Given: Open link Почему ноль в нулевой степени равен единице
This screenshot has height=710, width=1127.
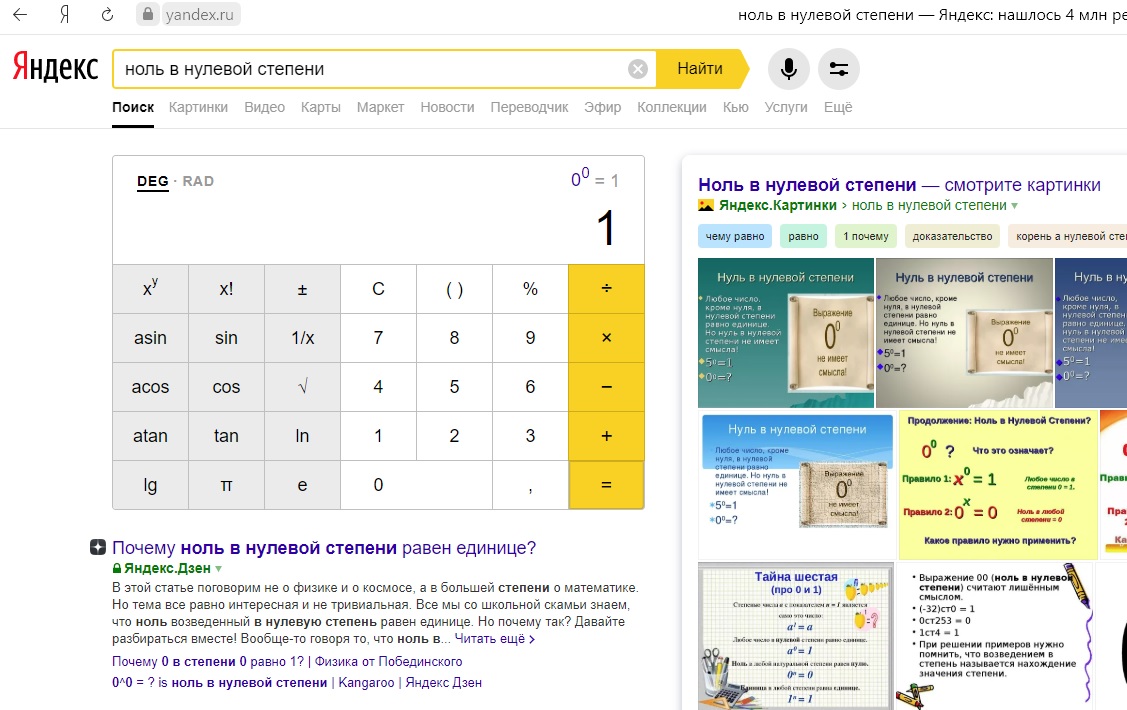Looking at the screenshot, I should [324, 548].
